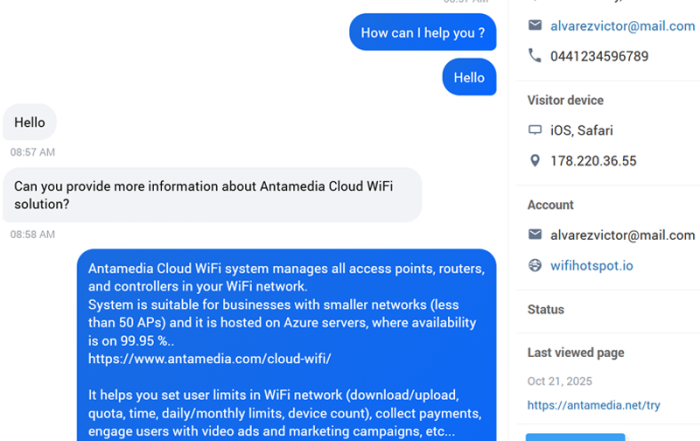Screen dimensions: 700x441
Task: Click the globe icon next to wifihotspot.io
Action: tap(535, 266)
